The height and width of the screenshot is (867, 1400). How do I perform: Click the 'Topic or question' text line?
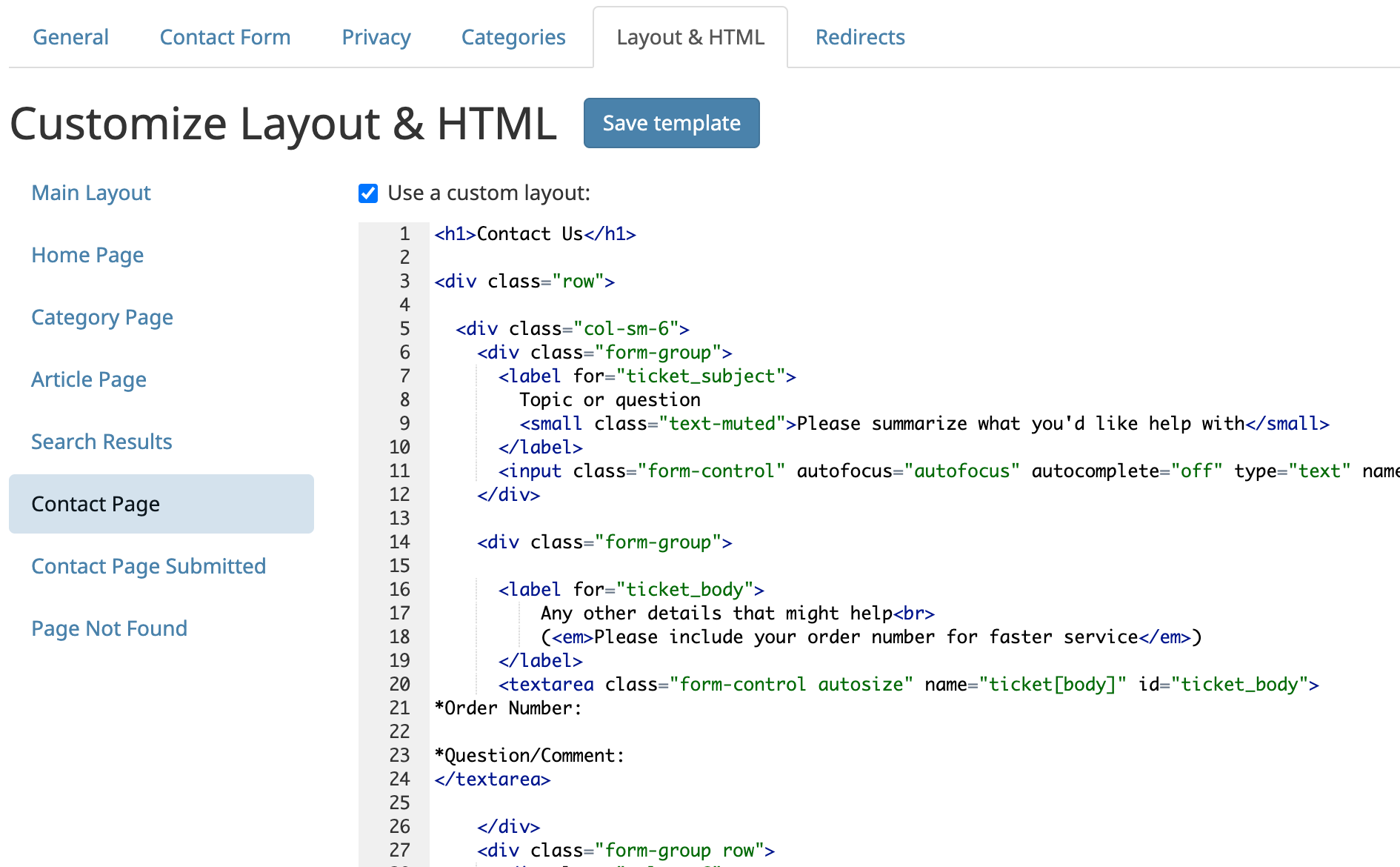610,400
